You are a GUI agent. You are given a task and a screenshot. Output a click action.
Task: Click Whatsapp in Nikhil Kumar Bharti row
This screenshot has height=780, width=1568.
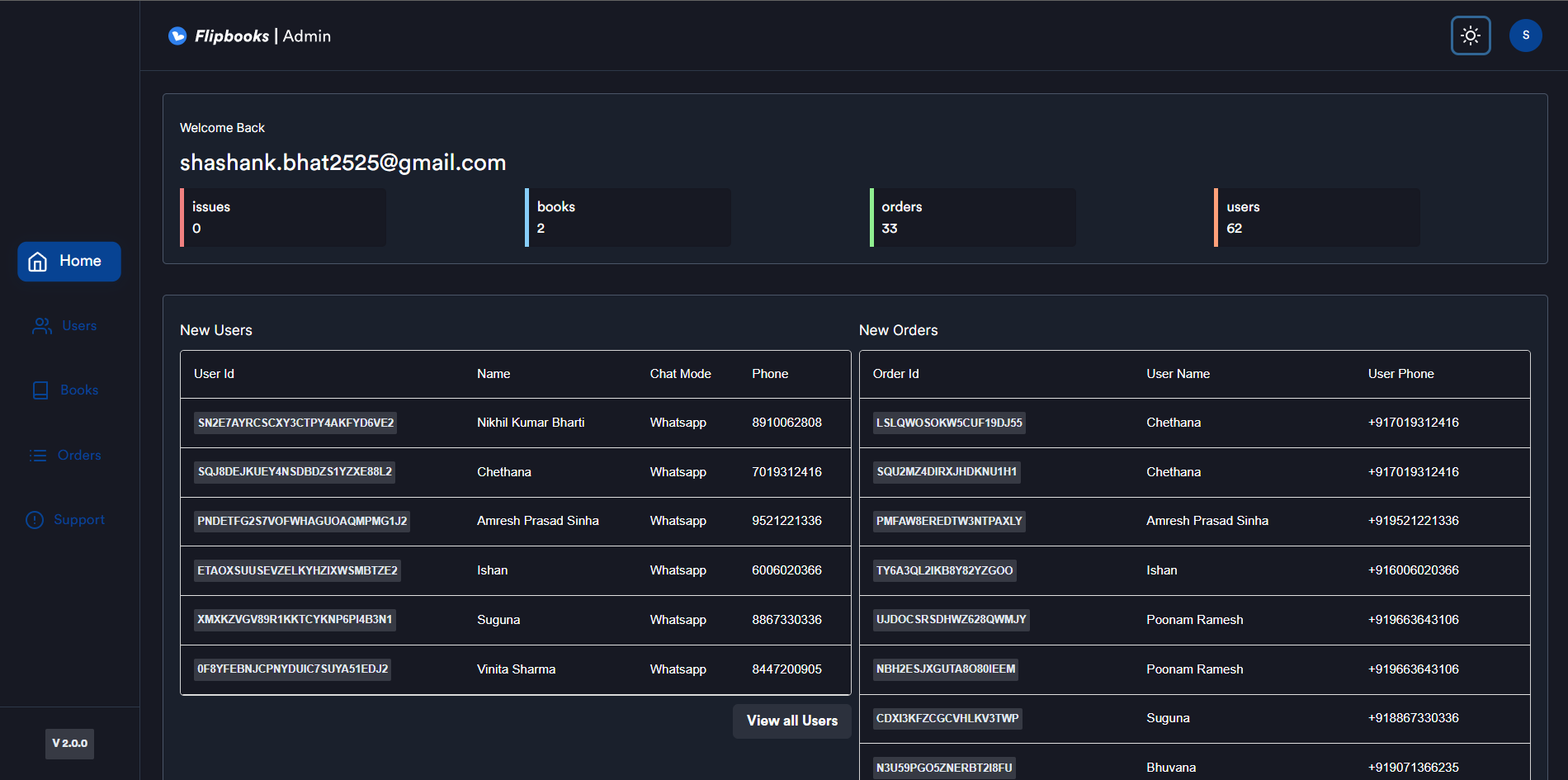[x=678, y=423]
